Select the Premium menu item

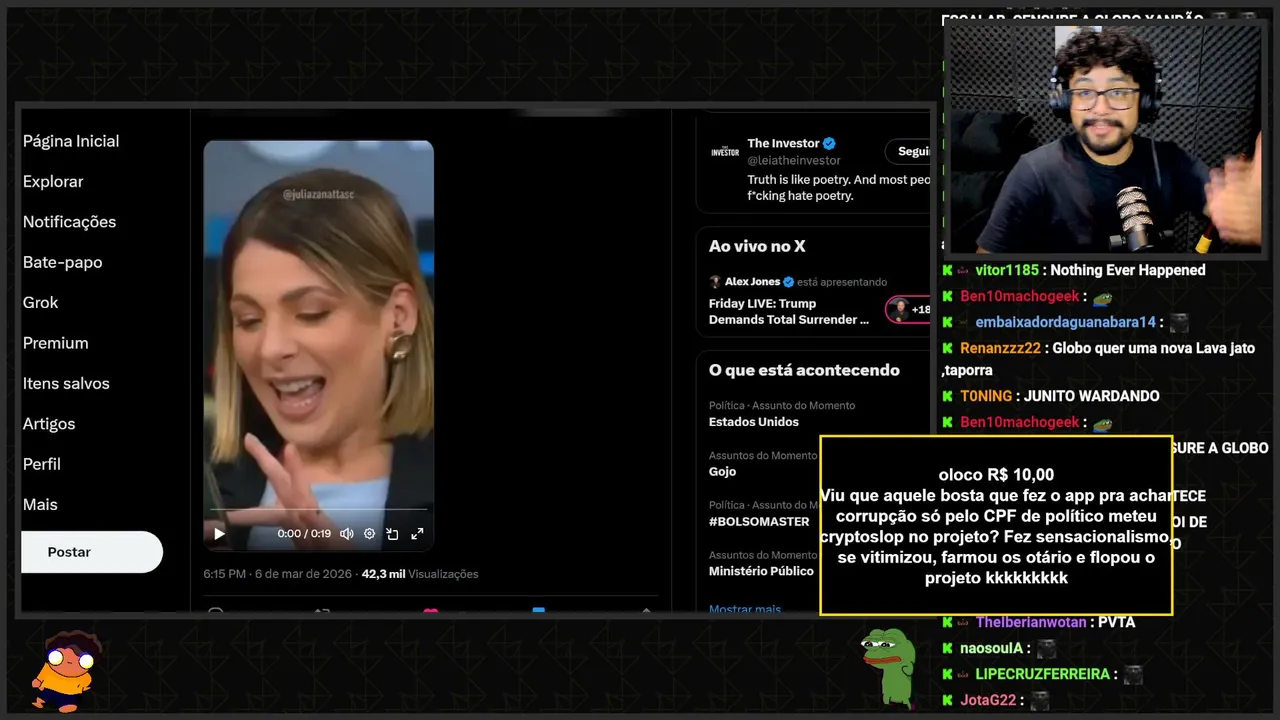pyautogui.click(x=56, y=343)
